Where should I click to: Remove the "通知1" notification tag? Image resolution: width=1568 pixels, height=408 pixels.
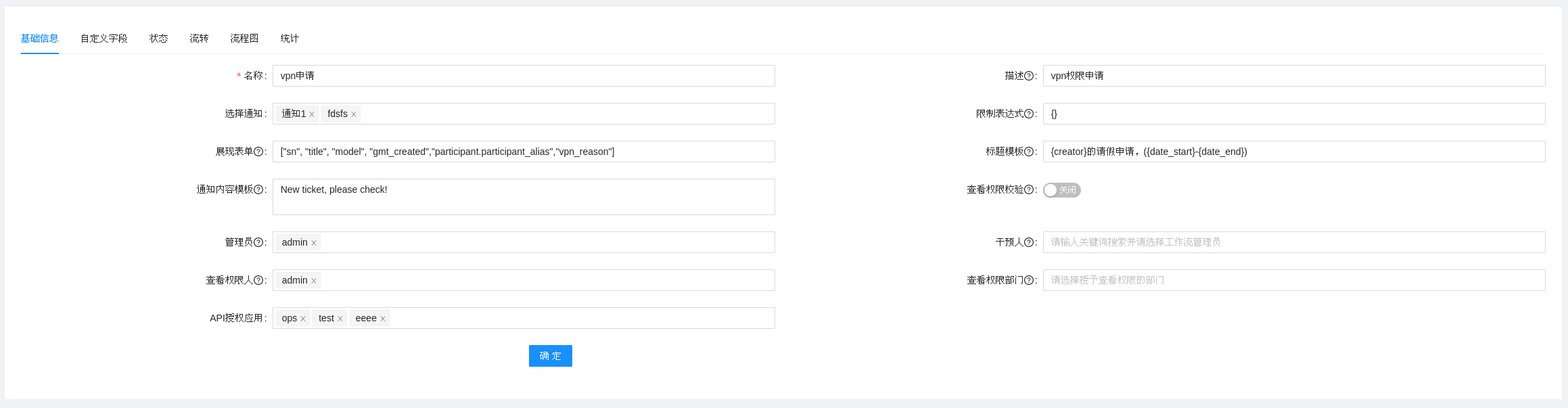point(313,114)
